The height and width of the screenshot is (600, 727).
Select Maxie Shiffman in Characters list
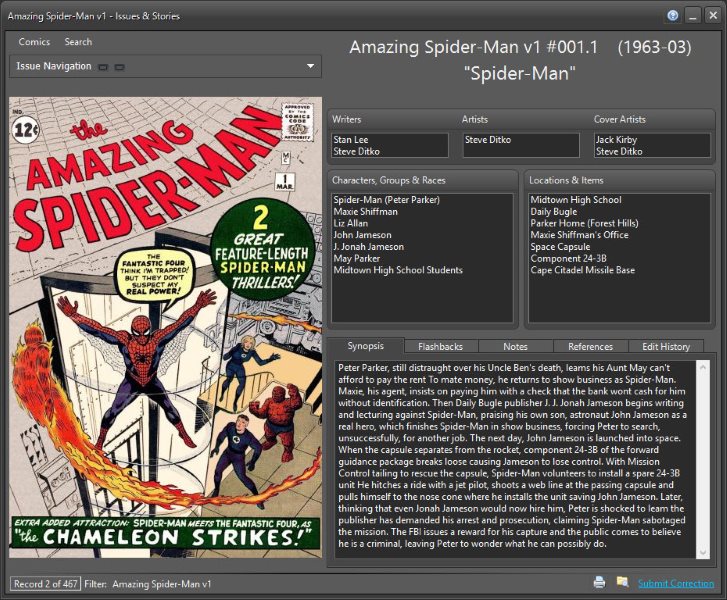coord(365,211)
